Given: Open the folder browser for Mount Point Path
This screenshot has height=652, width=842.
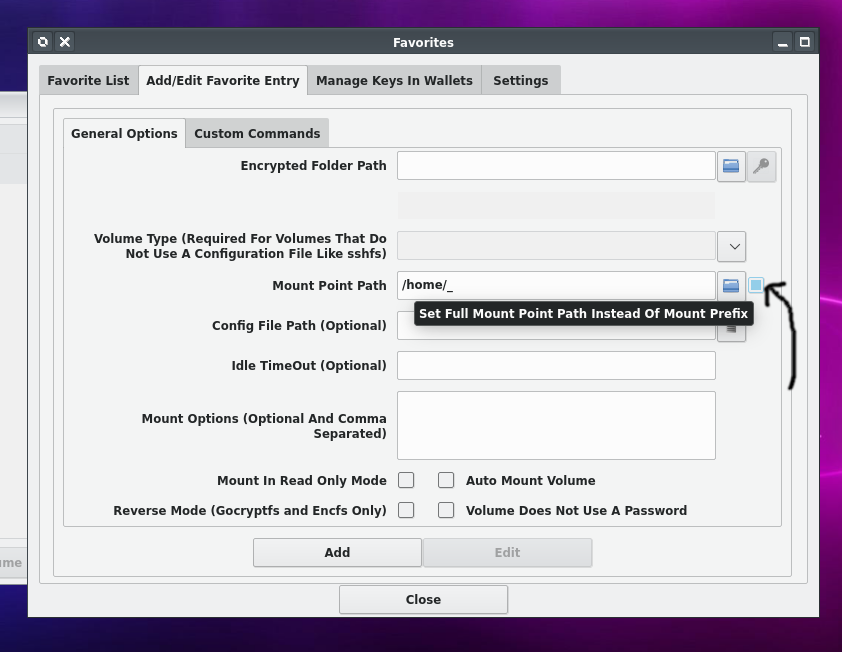Looking at the screenshot, I should [x=731, y=285].
